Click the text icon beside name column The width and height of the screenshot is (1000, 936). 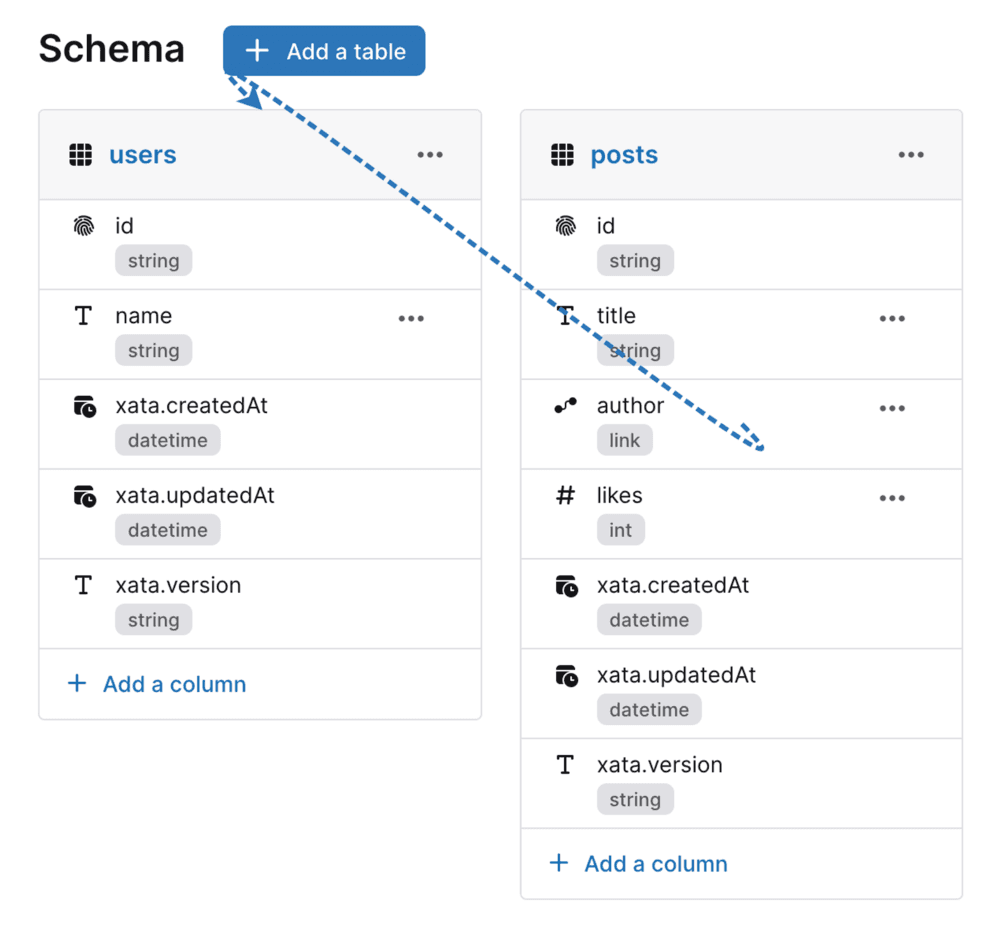[x=84, y=316]
